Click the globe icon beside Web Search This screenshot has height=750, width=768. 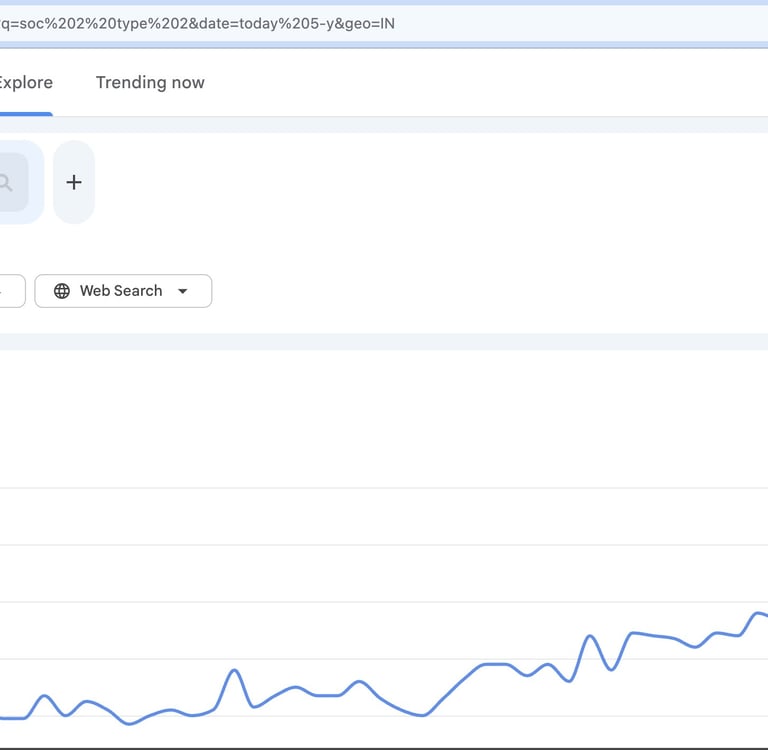click(62, 291)
